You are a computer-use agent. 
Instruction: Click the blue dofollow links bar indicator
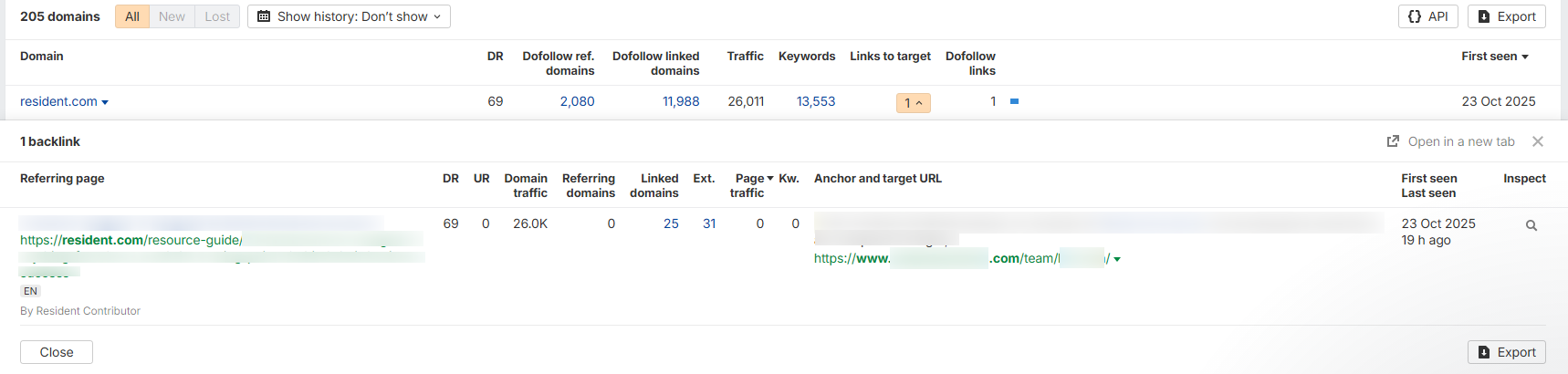point(1014,101)
